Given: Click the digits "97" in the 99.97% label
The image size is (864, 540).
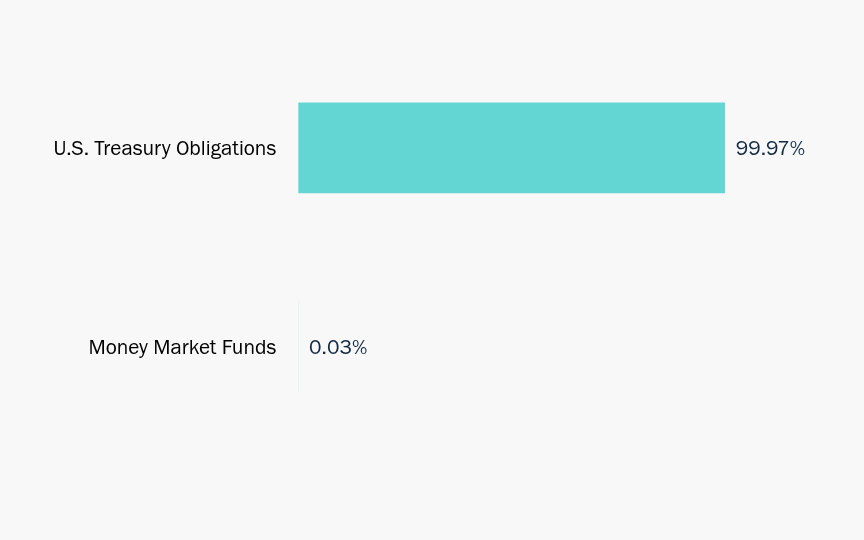Looking at the screenshot, I should [x=776, y=148].
